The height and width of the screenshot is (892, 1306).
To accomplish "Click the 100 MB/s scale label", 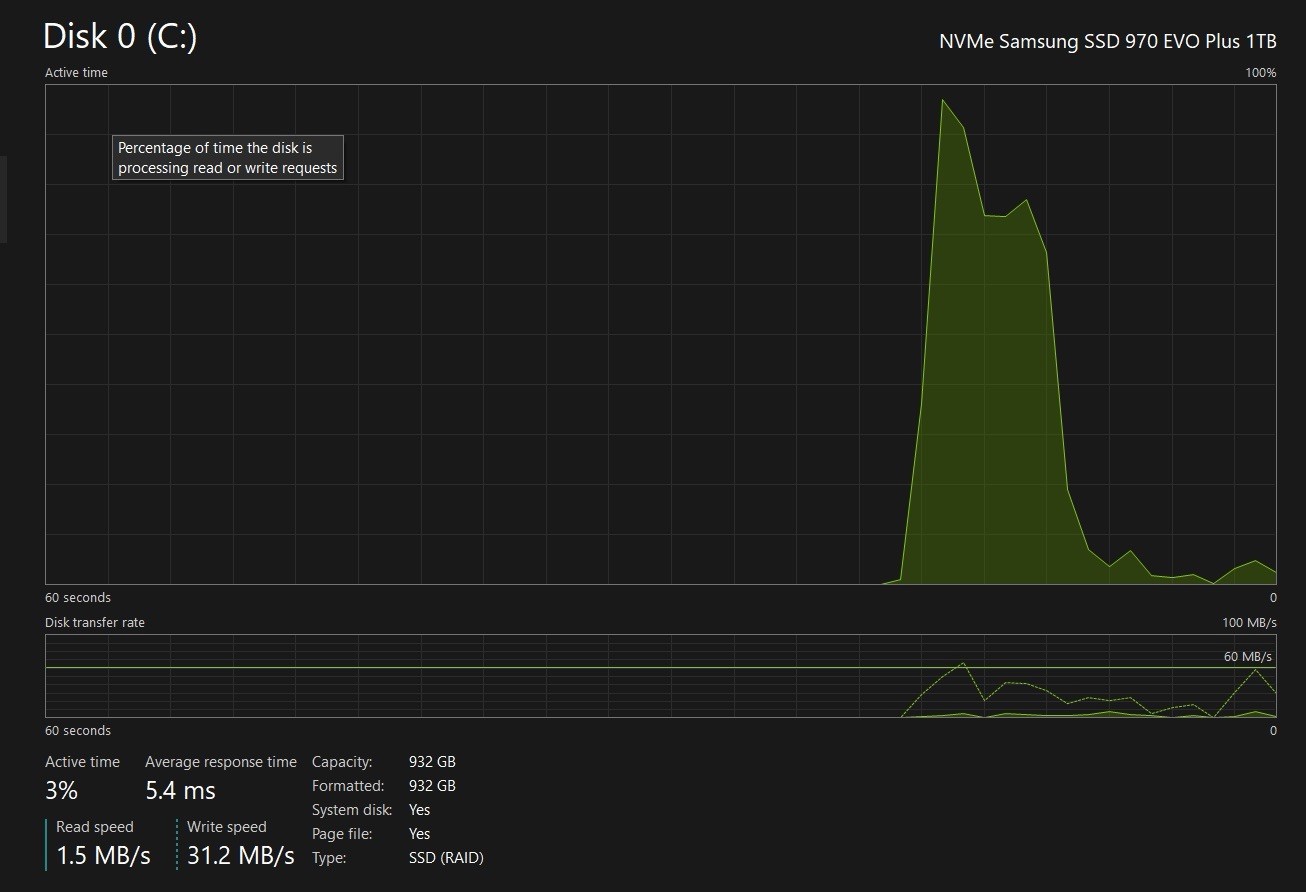I will click(1249, 623).
